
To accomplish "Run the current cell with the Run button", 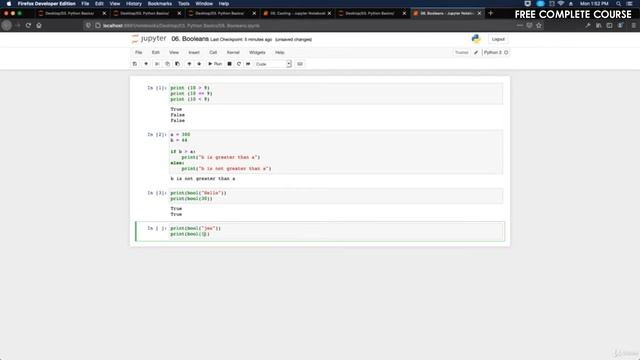I will tap(215, 64).
